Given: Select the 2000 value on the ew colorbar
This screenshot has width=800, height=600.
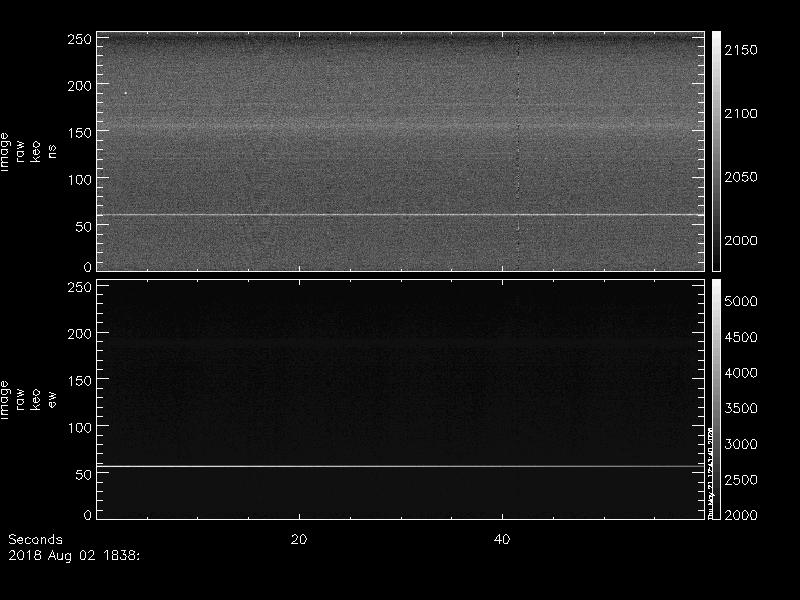Looking at the screenshot, I should click(741, 515).
